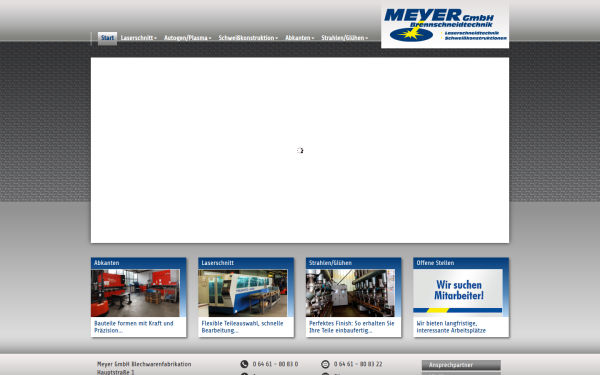Click the Laserschnitt card title
Image resolution: width=600 pixels, height=375 pixels.
pos(217,263)
